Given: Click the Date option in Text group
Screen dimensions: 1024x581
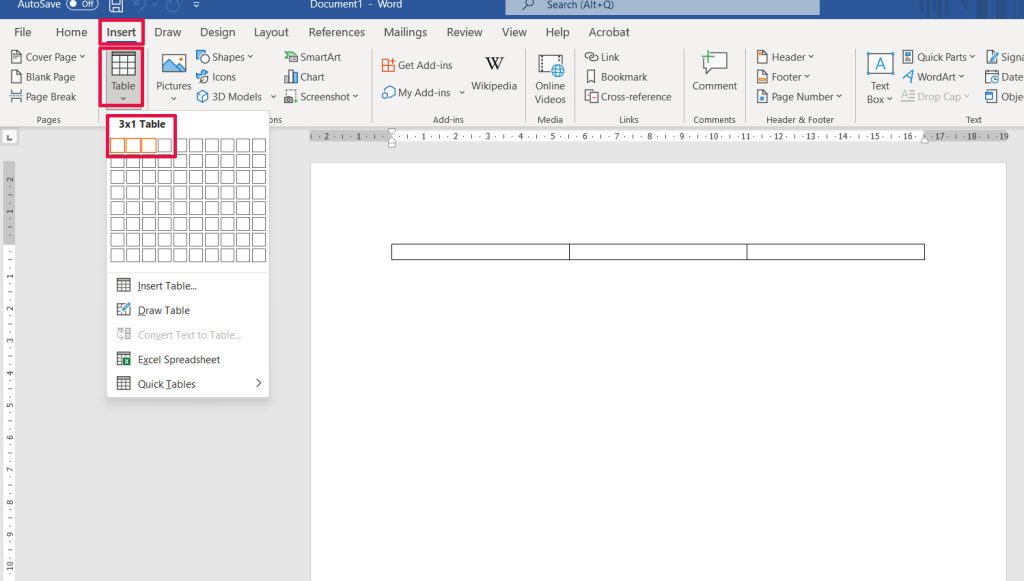Looking at the screenshot, I should pos(1004,77).
